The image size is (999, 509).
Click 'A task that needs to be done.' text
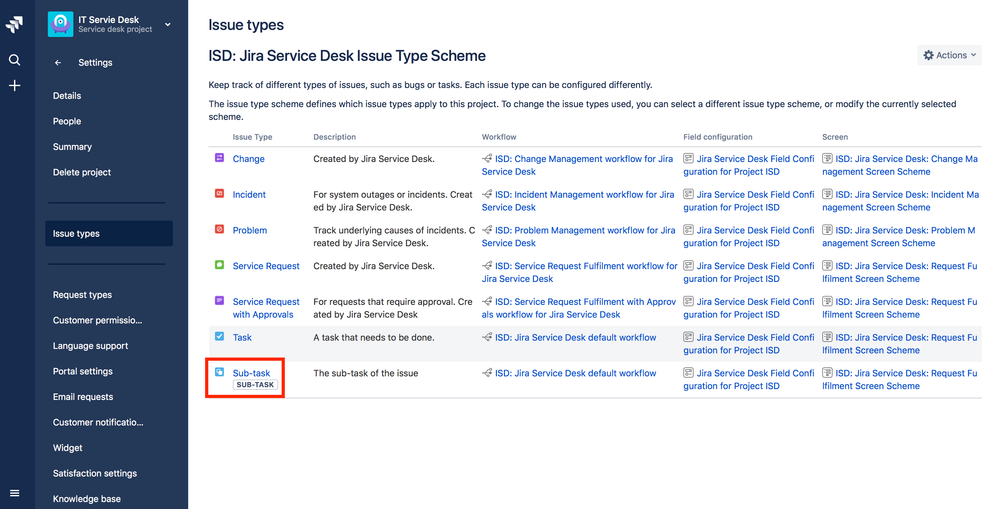(x=374, y=337)
